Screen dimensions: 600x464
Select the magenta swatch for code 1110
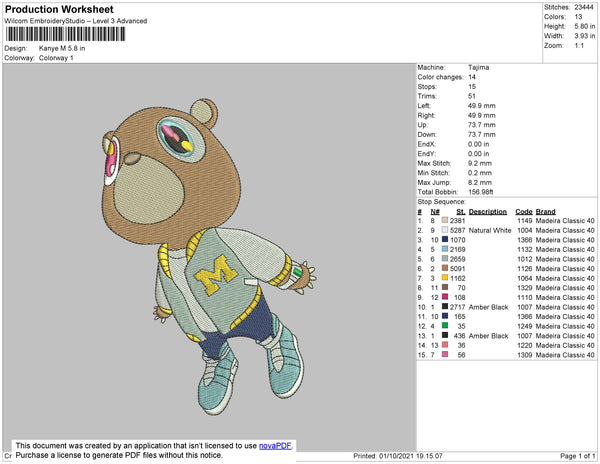pyautogui.click(x=445, y=297)
